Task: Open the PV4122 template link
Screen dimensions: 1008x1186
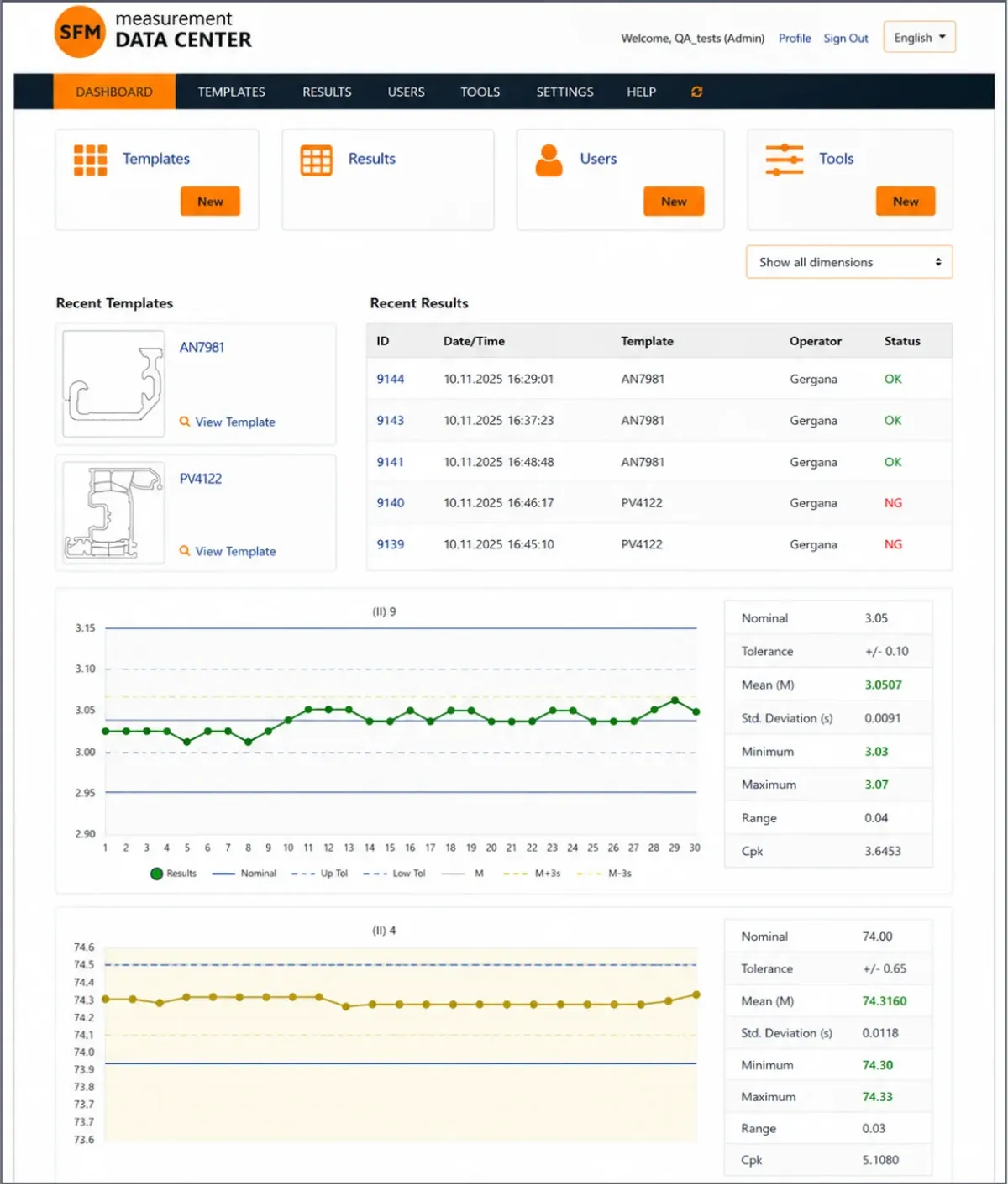Action: pos(201,479)
